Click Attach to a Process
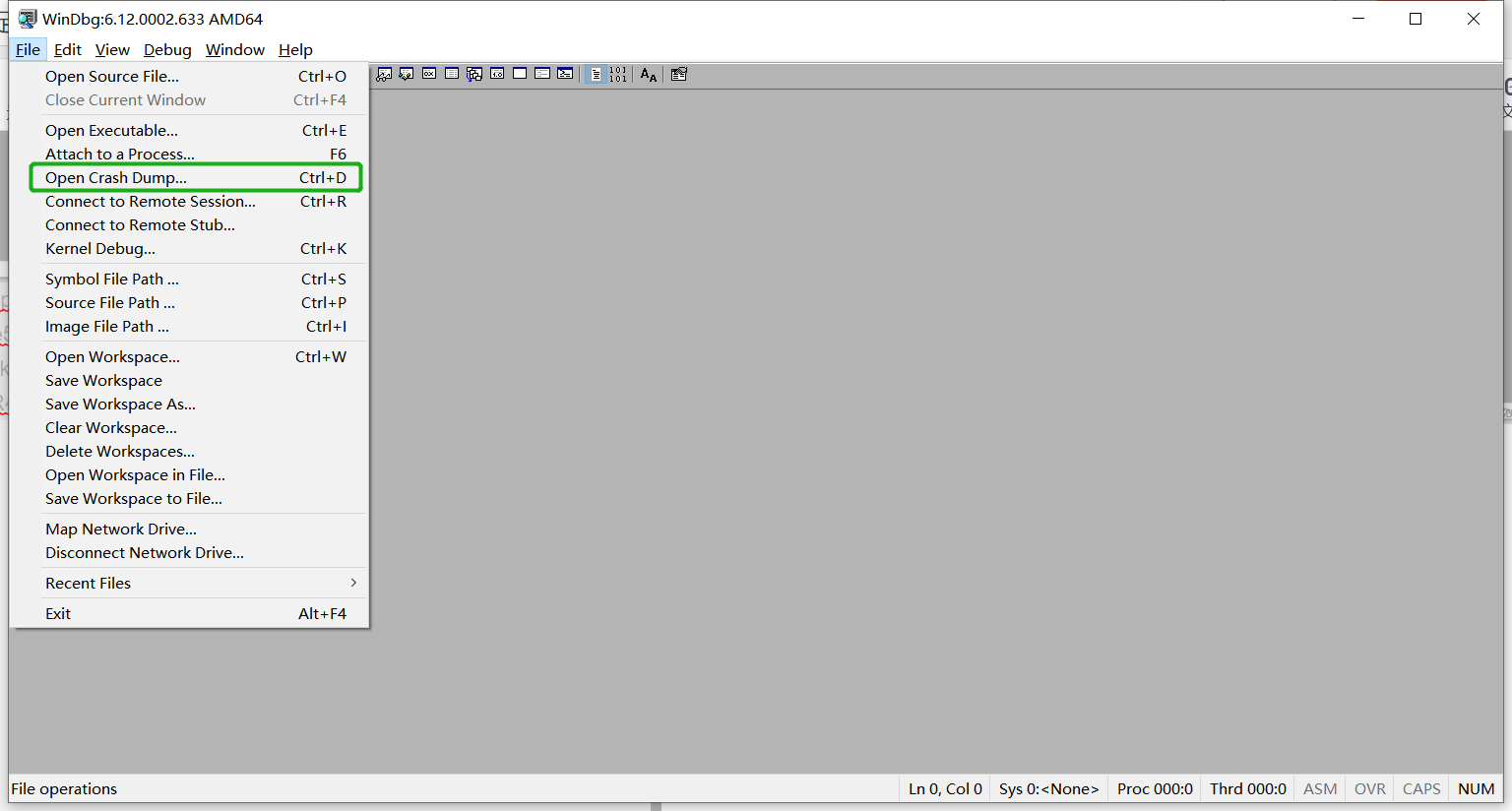This screenshot has height=811, width=1512. pos(119,154)
